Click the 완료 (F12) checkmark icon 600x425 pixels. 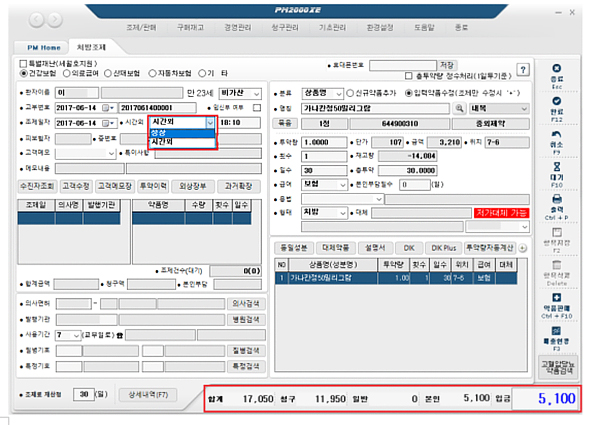[x=556, y=101]
